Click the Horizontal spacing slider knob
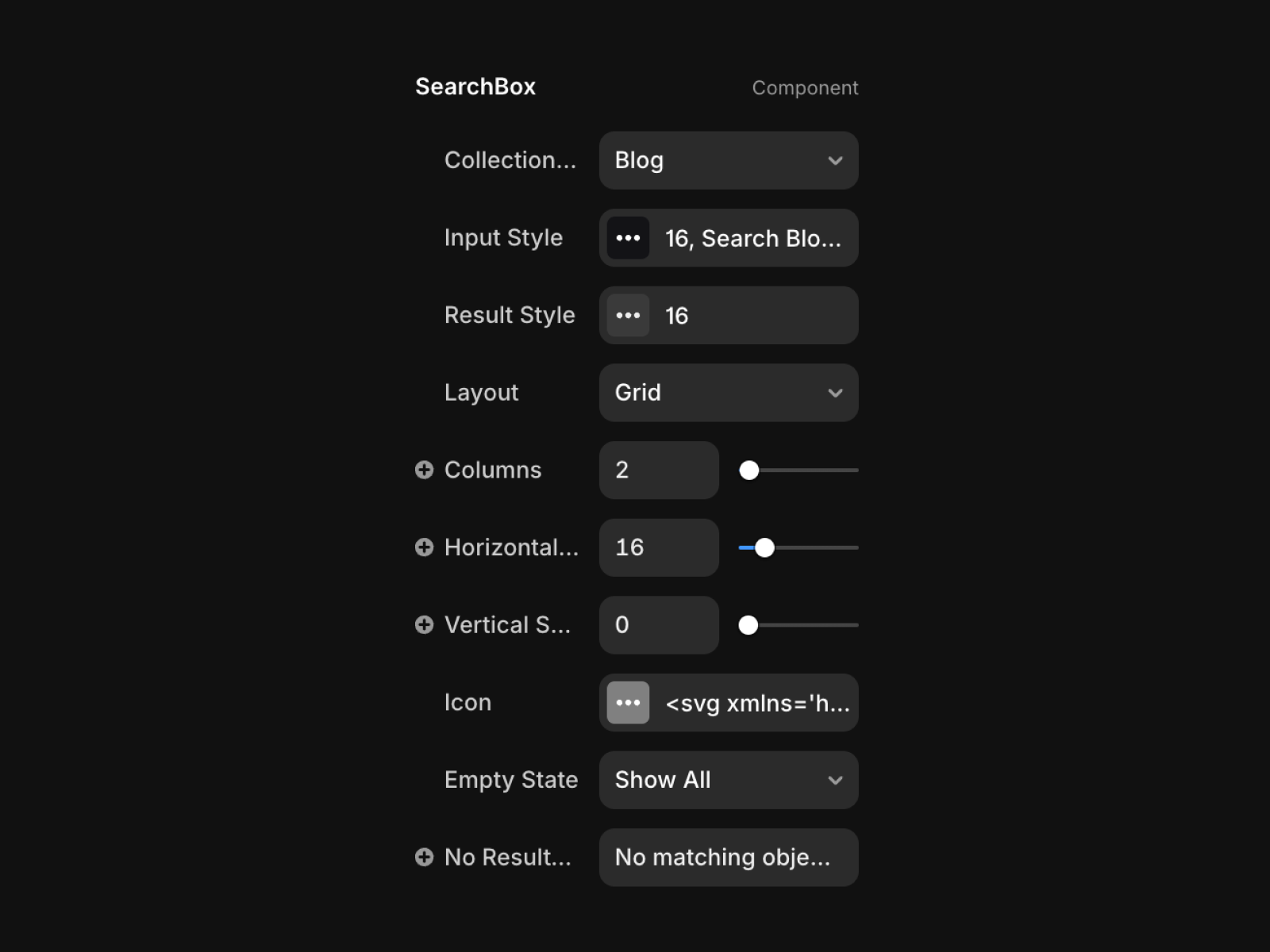 pos(764,547)
